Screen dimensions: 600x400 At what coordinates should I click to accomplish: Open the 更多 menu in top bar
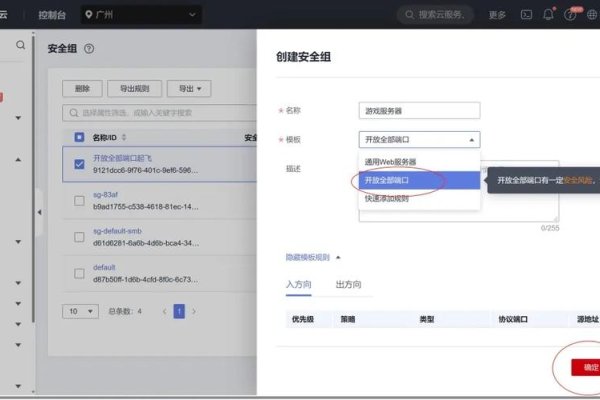click(497, 15)
